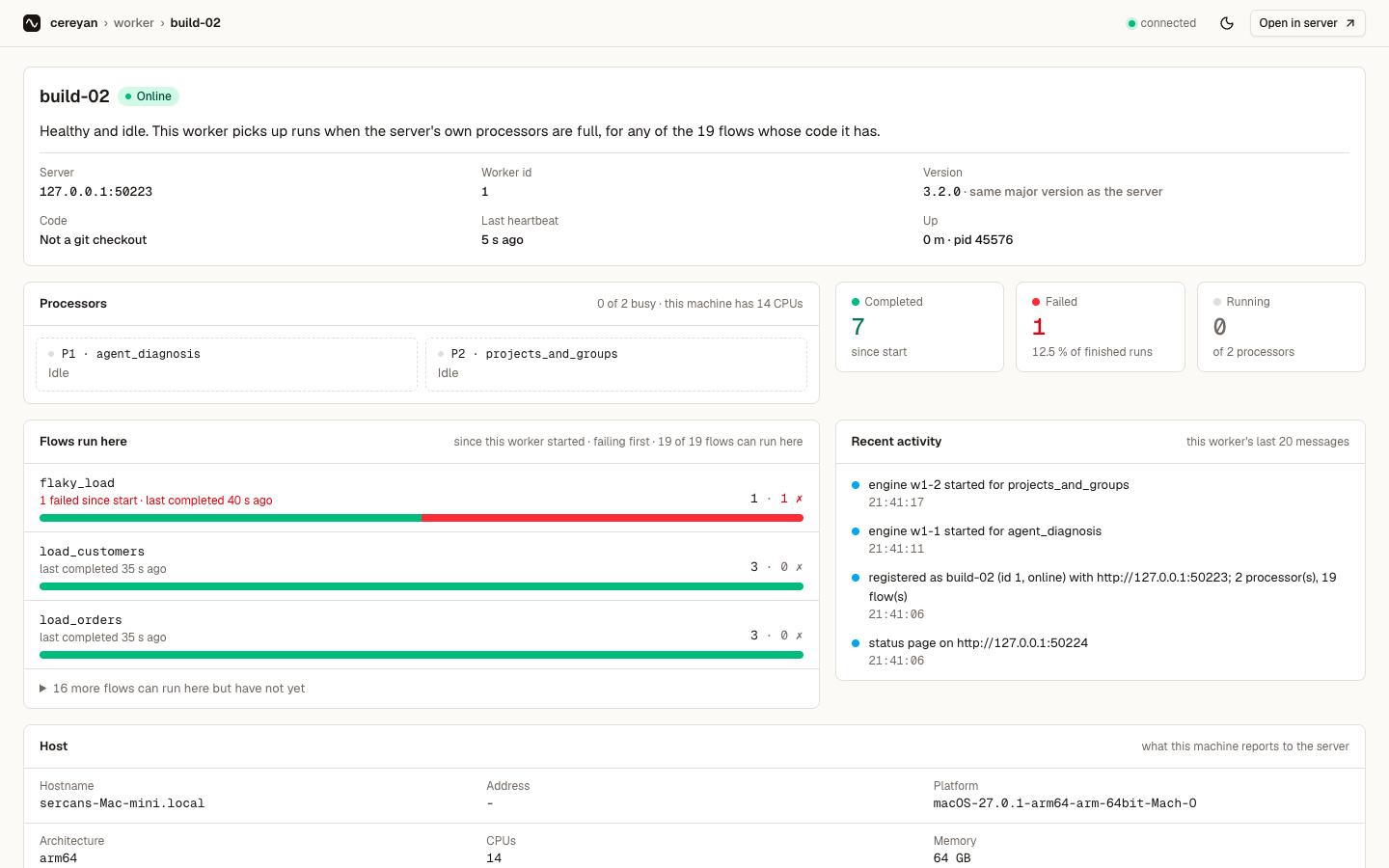
Task: Click the Online status badge
Action: coord(149,96)
